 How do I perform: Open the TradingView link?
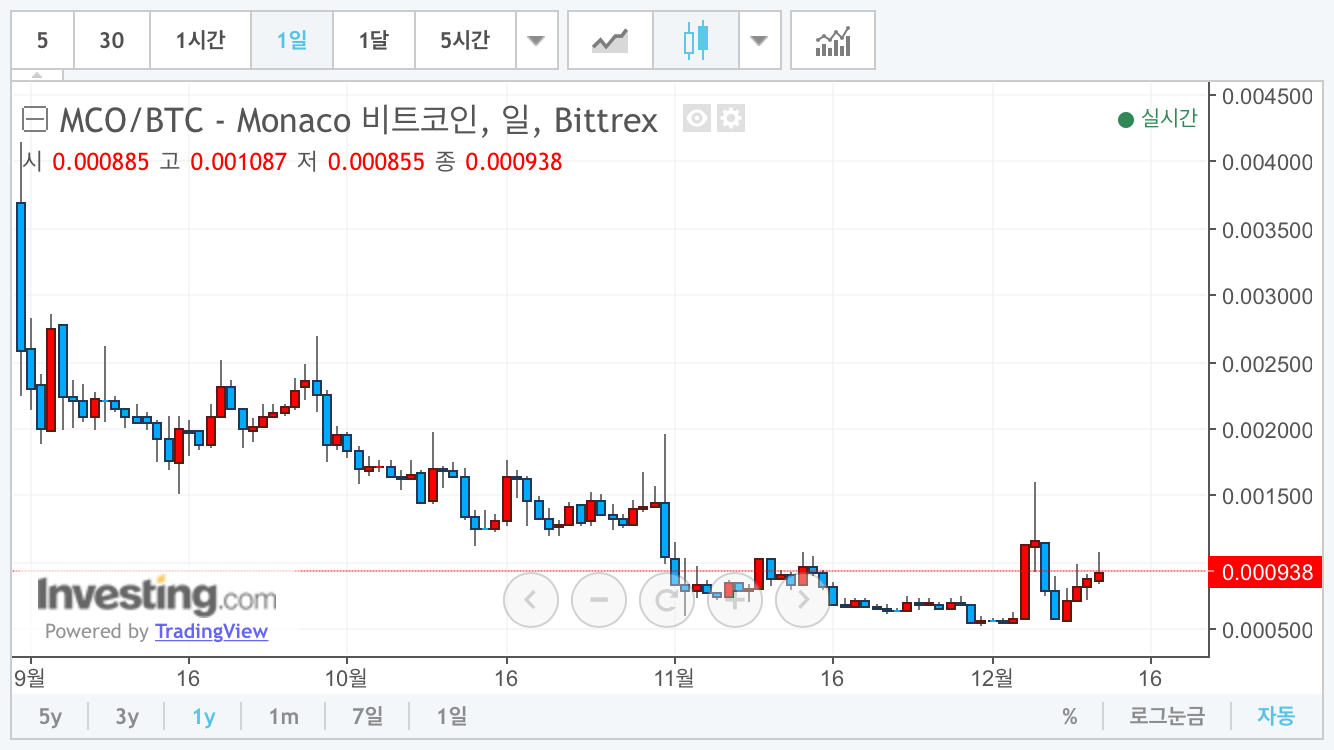(x=212, y=631)
